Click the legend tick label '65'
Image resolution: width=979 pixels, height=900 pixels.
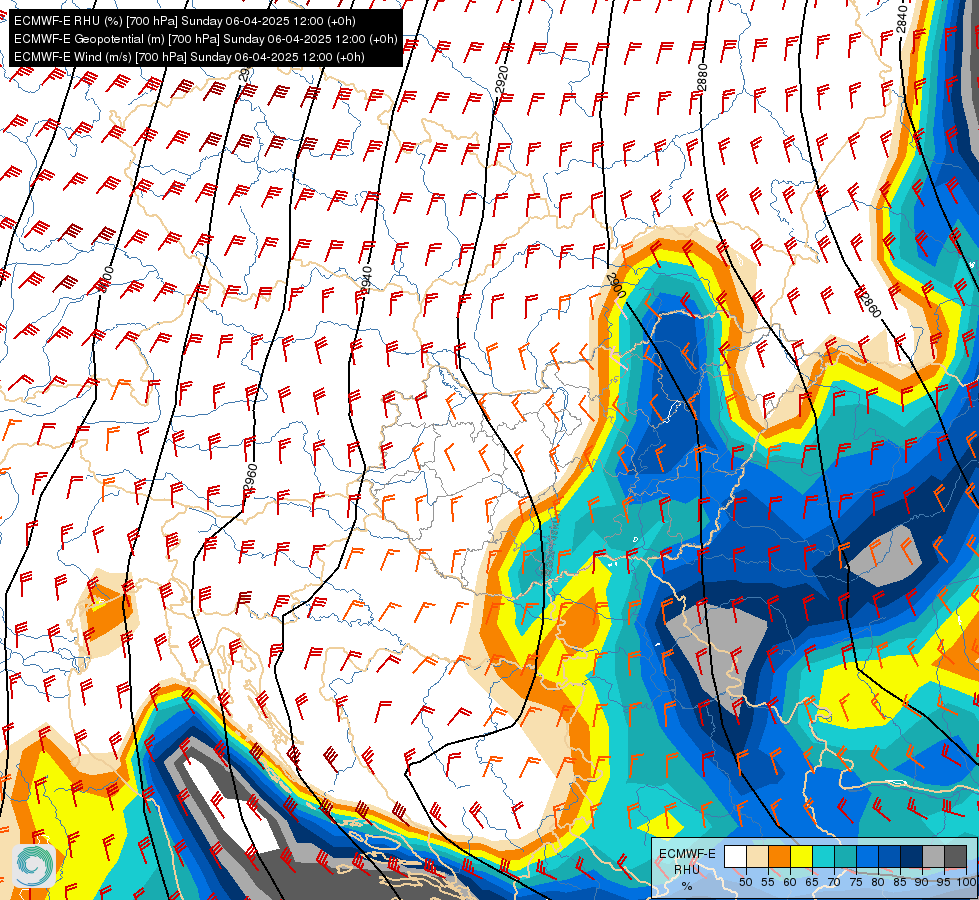pos(812,882)
